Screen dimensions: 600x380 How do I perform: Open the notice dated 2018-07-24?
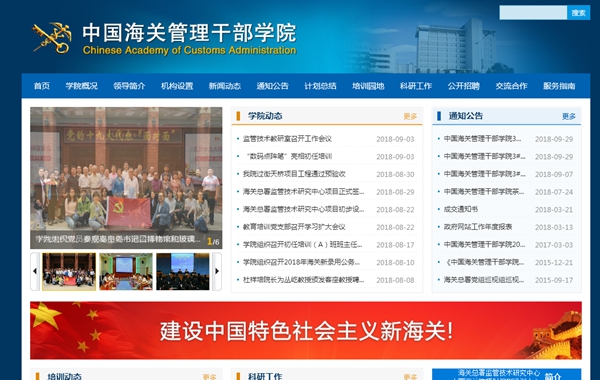484,192
